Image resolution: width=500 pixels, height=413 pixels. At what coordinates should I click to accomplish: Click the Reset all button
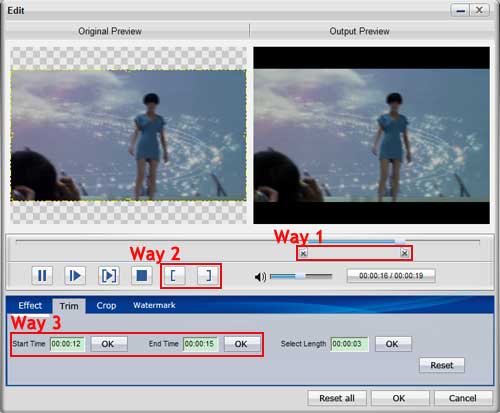(337, 398)
